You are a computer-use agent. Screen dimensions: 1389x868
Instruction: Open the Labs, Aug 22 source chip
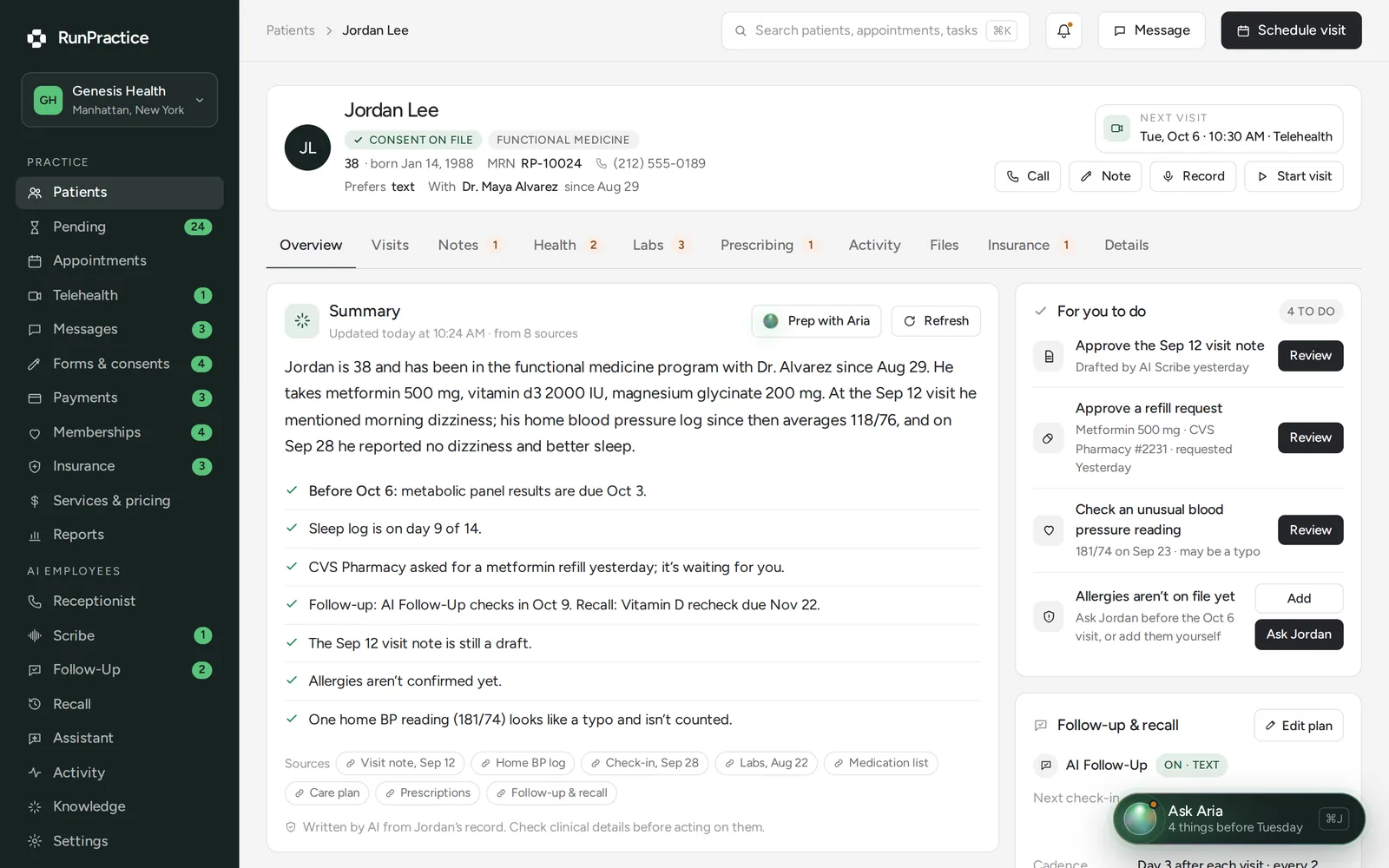coord(766,763)
